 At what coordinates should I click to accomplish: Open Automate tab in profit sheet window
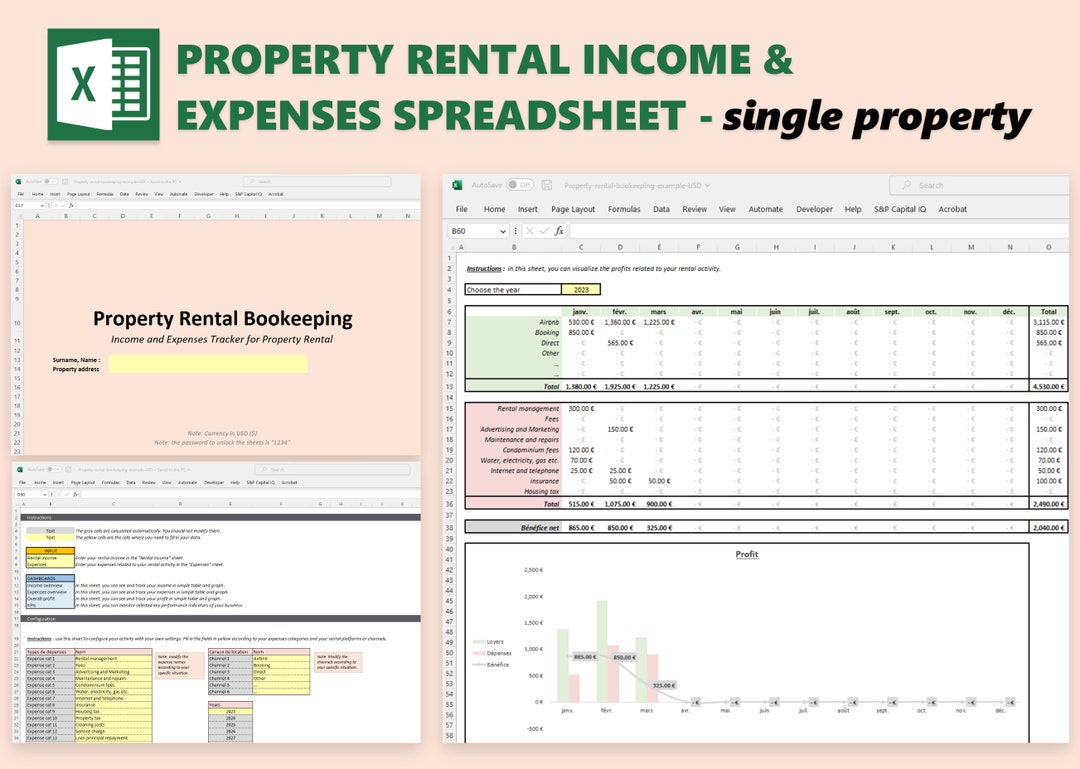(765, 209)
